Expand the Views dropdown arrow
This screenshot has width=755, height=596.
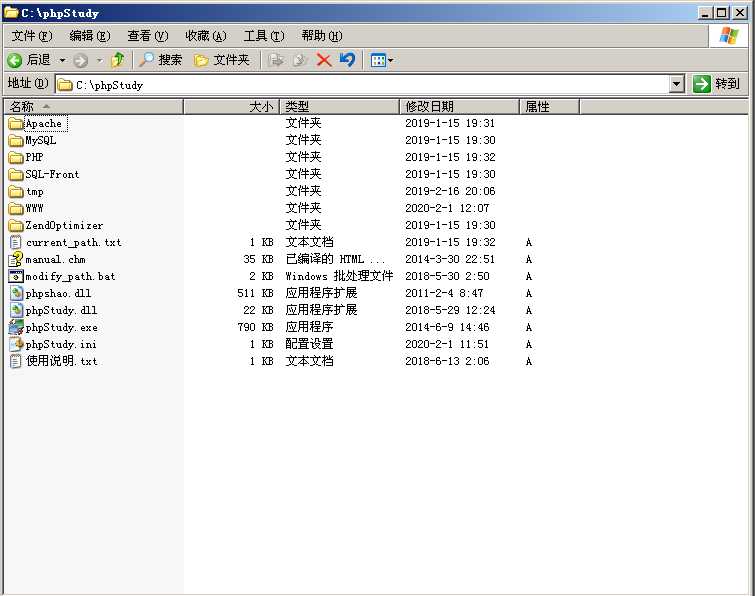(x=391, y=61)
